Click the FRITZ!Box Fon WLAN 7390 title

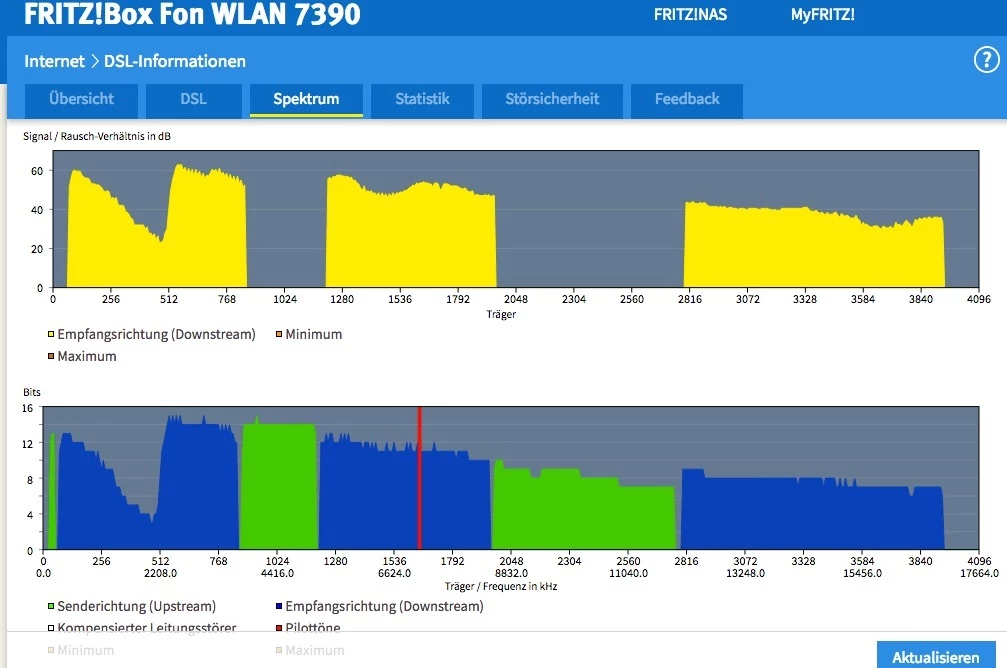(x=192, y=14)
